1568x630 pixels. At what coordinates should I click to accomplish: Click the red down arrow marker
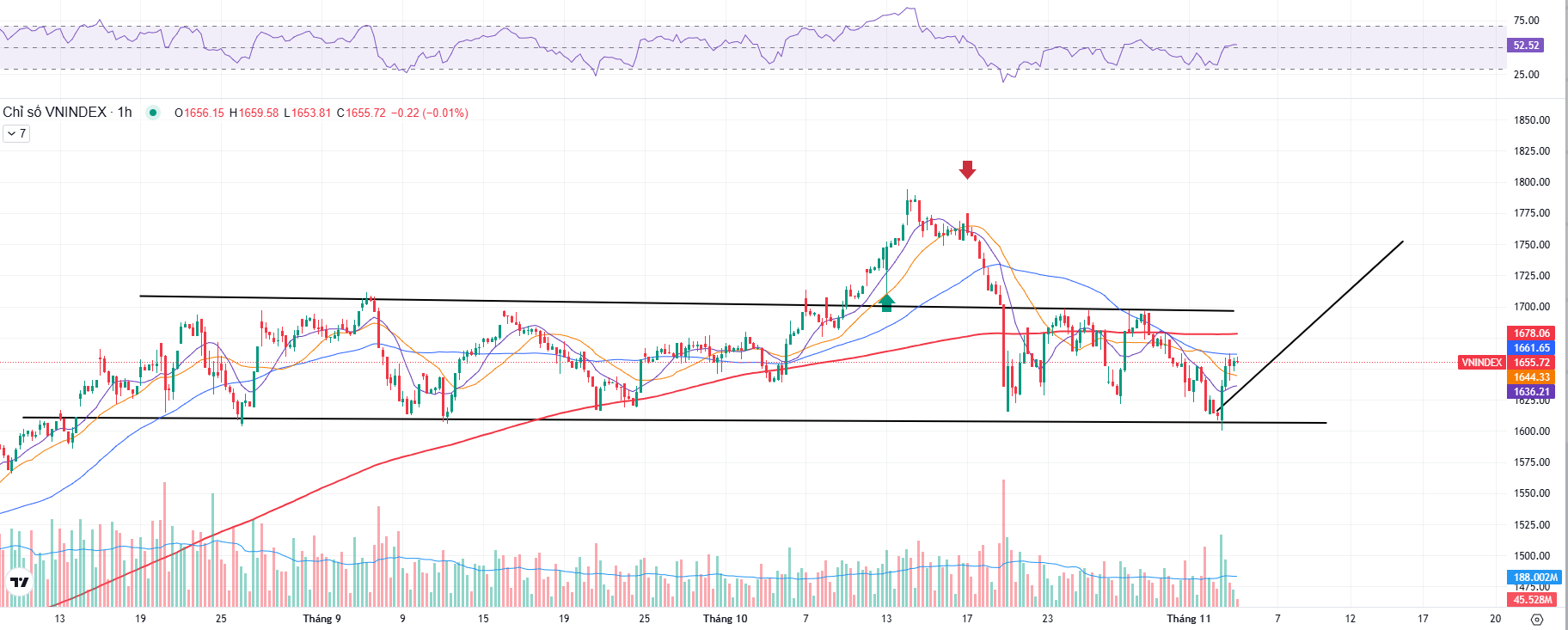967,169
